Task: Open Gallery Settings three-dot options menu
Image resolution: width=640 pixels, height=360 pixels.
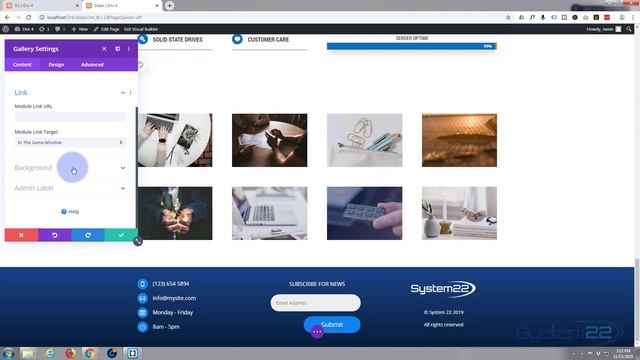Action: coord(129,49)
